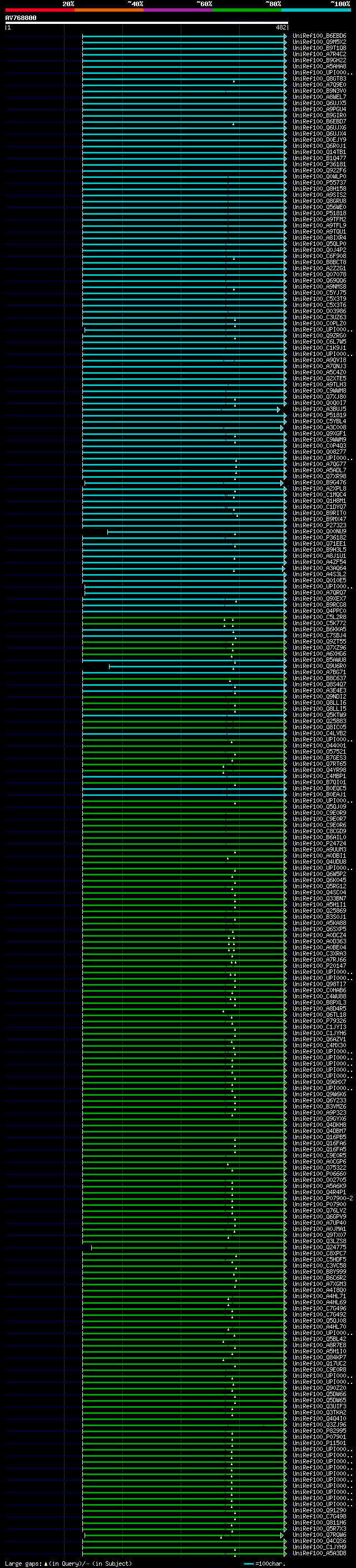Viewport: 356px width, 1568px height.
Task: Click the orange ~40% legend segment
Action: point(109,10)
